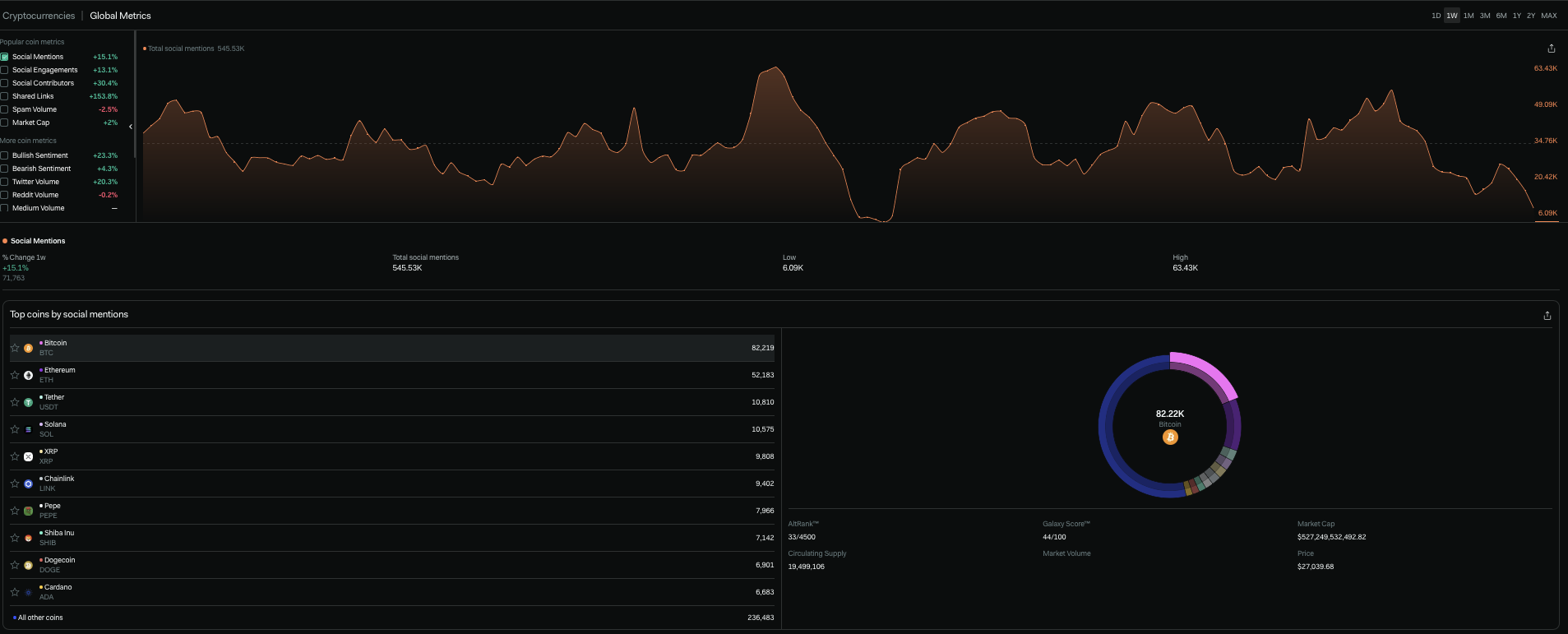Open the Global Metrics heading link
The image size is (1568, 634).
coord(120,16)
